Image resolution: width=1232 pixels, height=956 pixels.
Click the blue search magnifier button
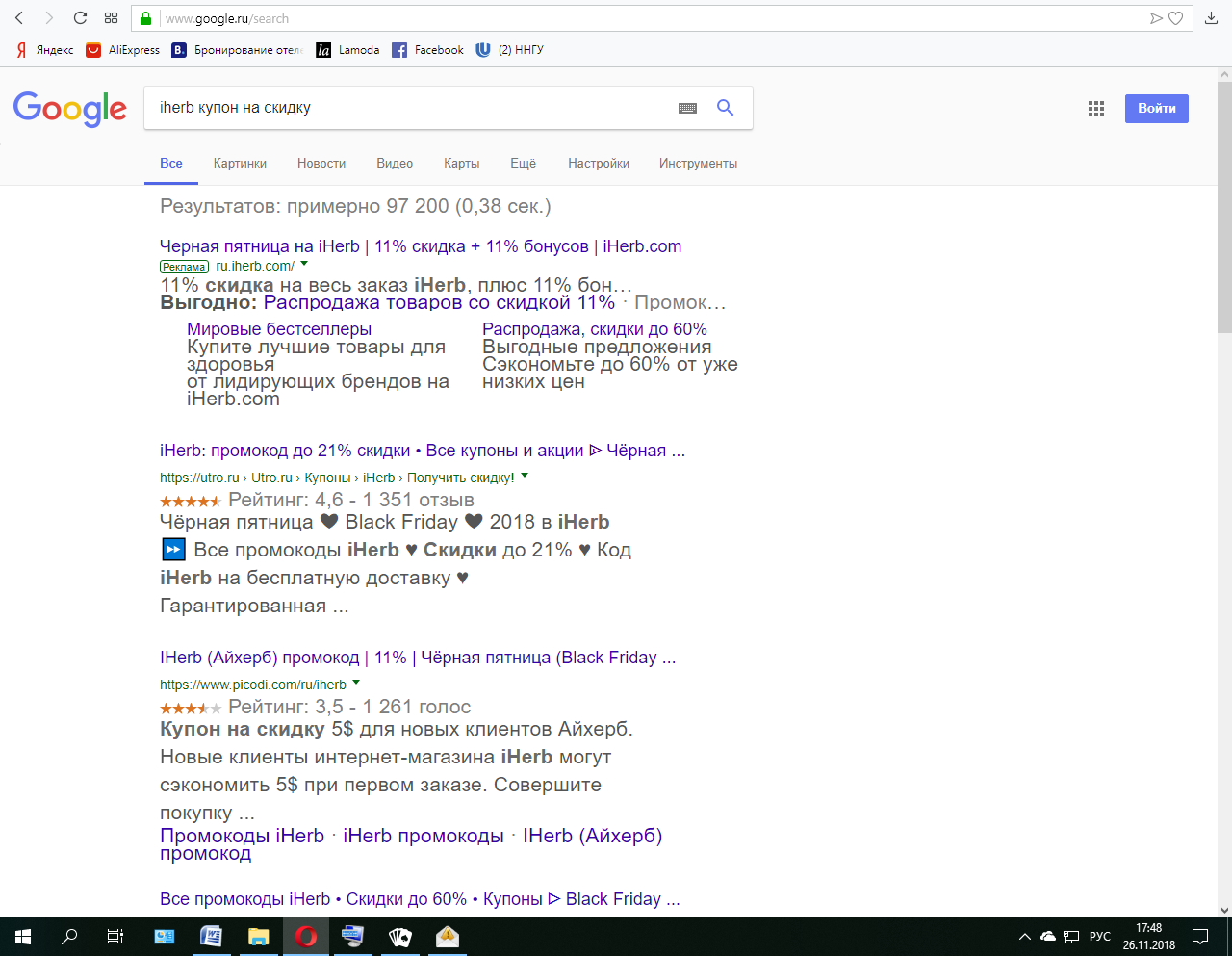pyautogui.click(x=725, y=108)
